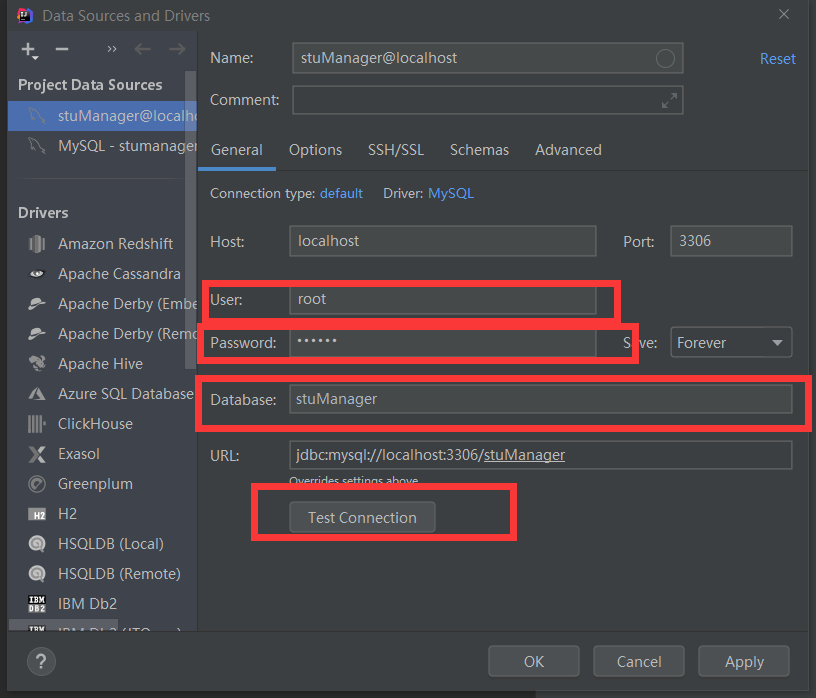Viewport: 816px width, 698px height.
Task: Choose the Azure SQL Database driver
Action: [103, 394]
